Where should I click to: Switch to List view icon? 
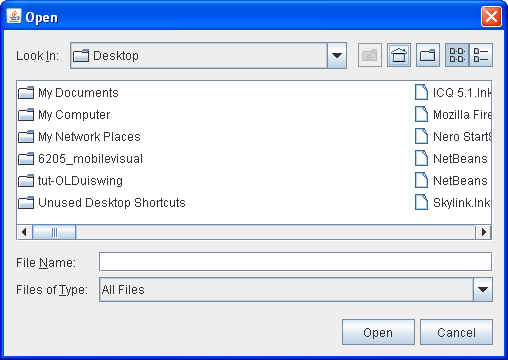click(457, 55)
